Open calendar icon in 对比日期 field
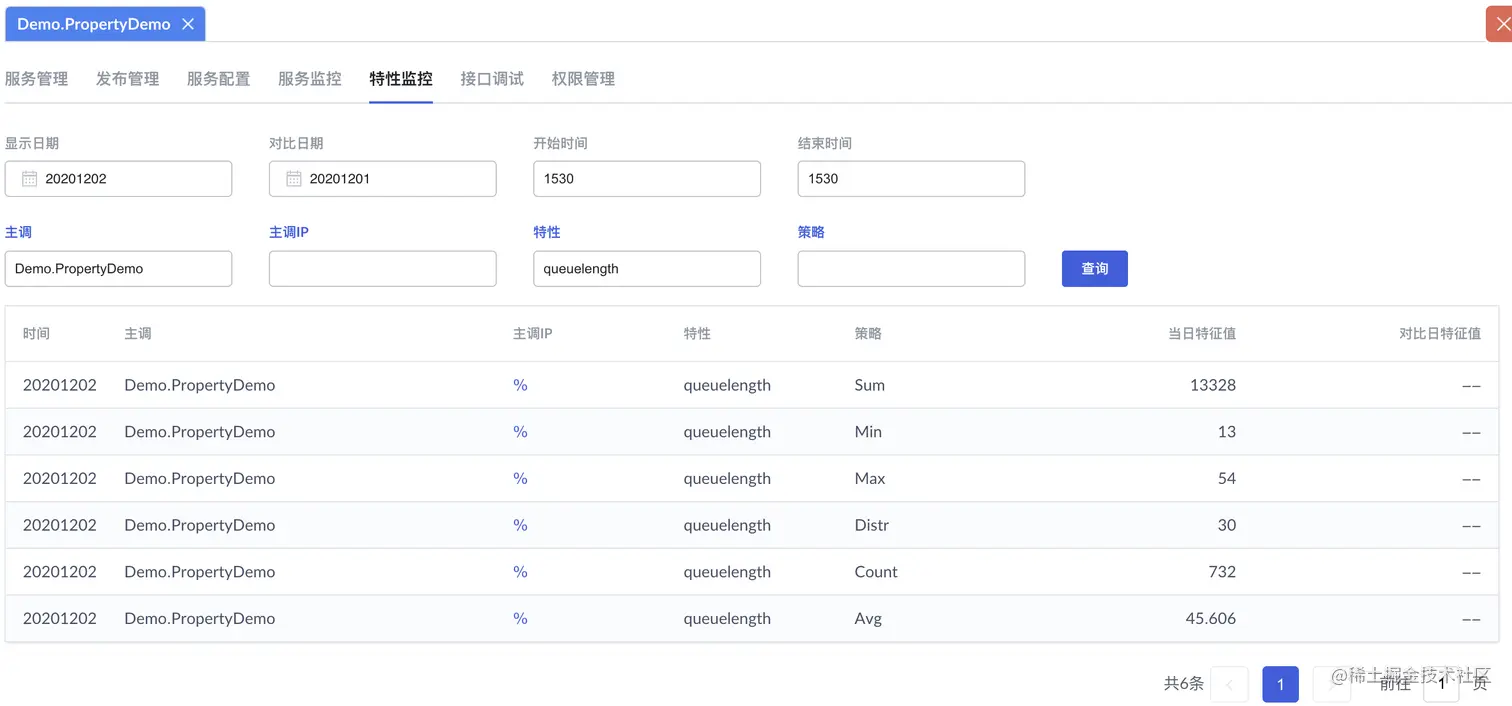This screenshot has width=1512, height=706. point(293,179)
